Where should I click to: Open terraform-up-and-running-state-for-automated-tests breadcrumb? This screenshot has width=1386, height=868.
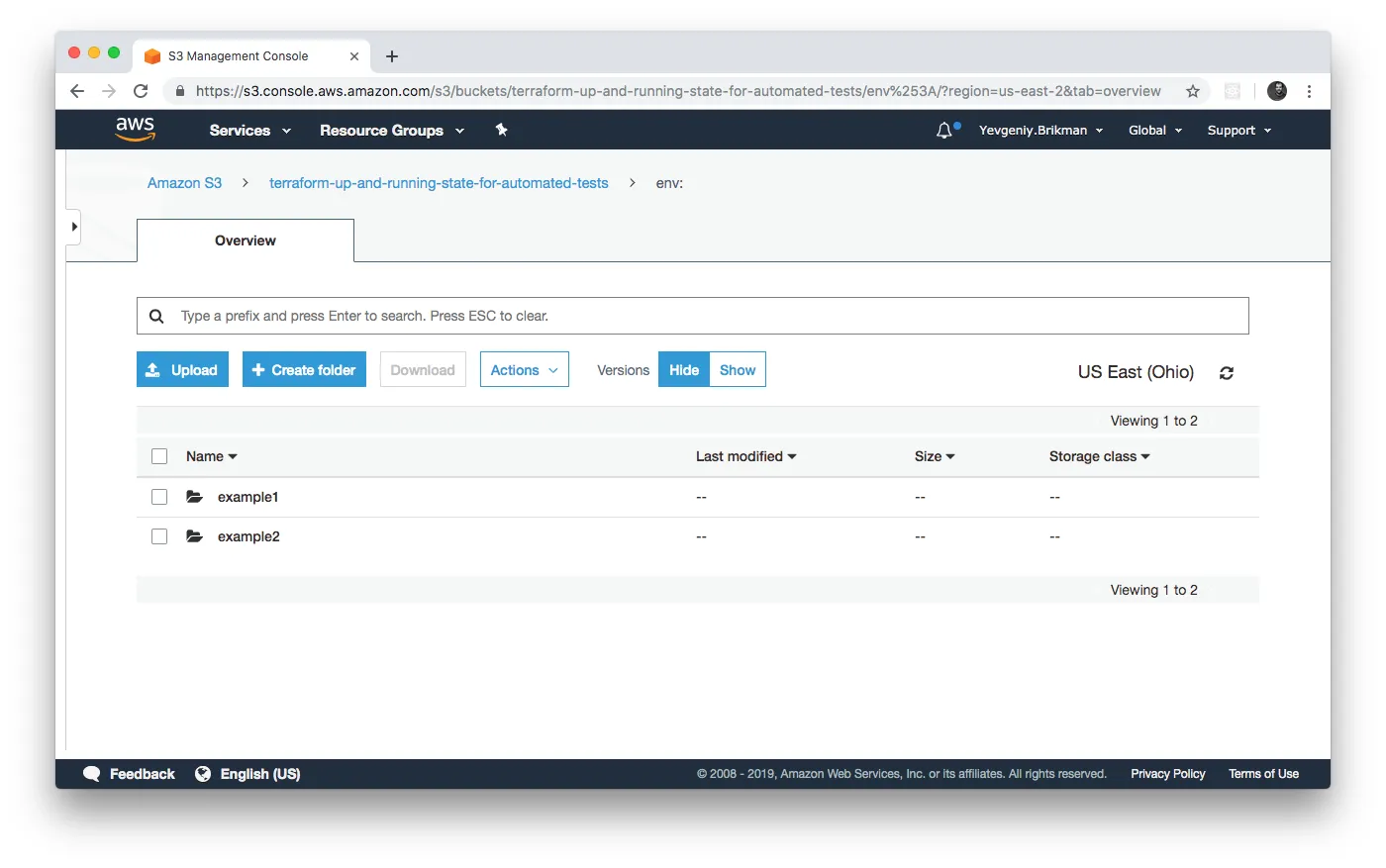439,183
